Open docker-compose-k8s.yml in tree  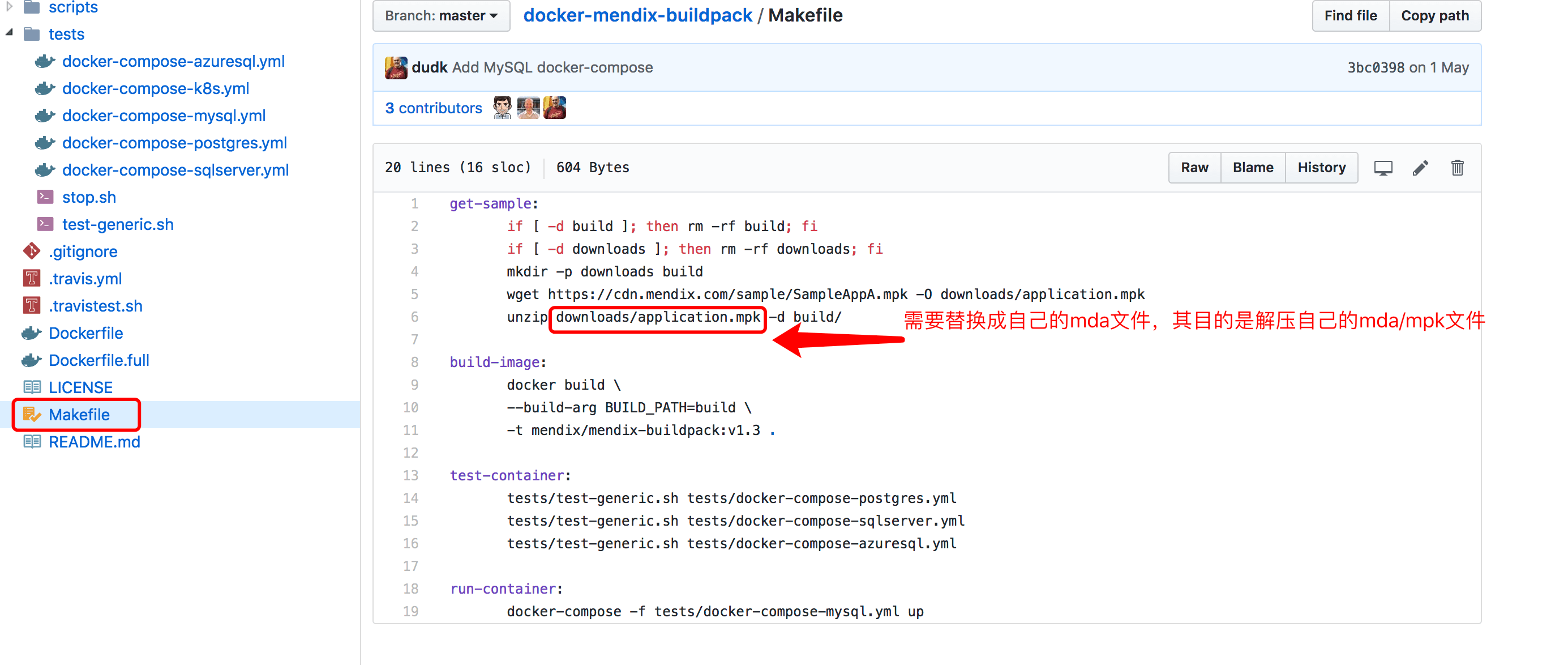[156, 89]
